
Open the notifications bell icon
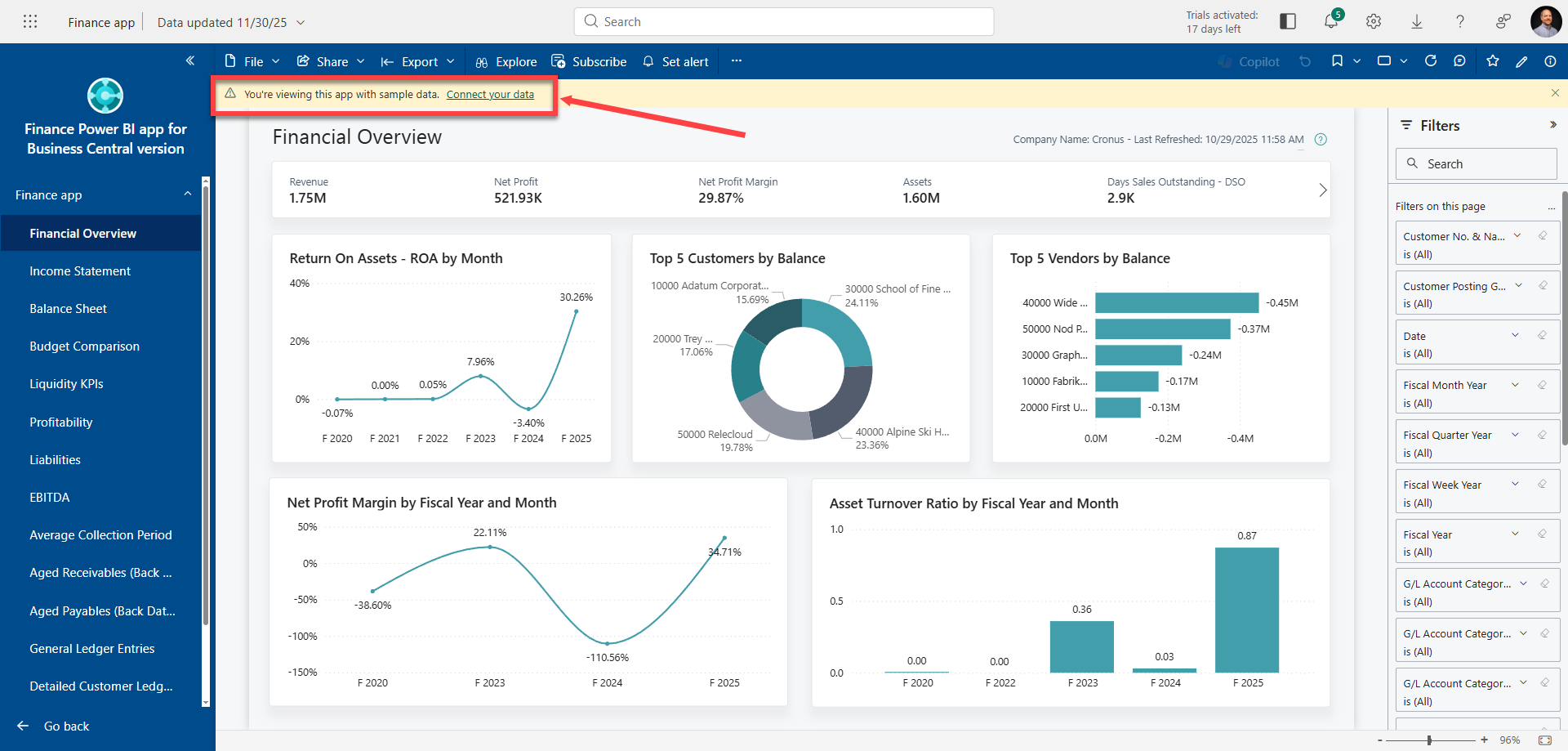1331,22
